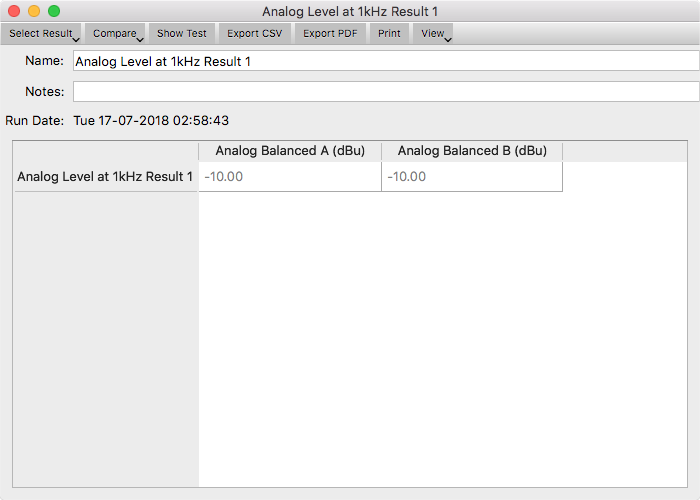
Task: Click the Run Date timestamp text
Action: (151, 121)
